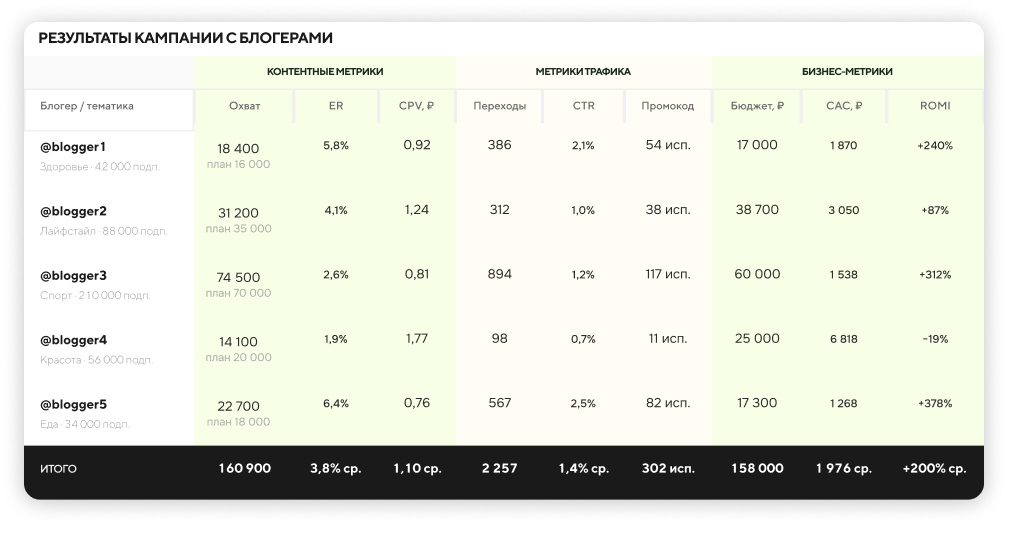The height and width of the screenshot is (551, 1022).
Task: Click CTR value '2,1%'
Action: (x=583, y=146)
